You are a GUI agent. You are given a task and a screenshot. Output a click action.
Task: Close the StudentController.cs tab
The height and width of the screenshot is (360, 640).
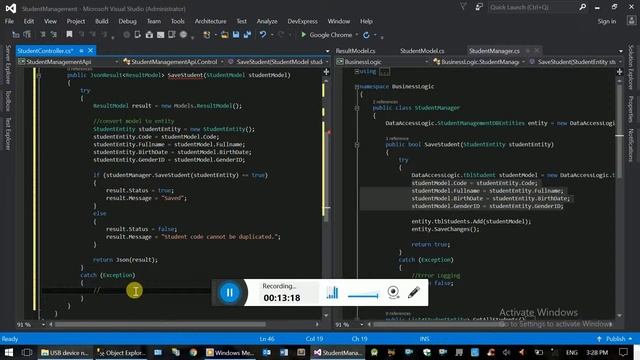click(x=90, y=51)
